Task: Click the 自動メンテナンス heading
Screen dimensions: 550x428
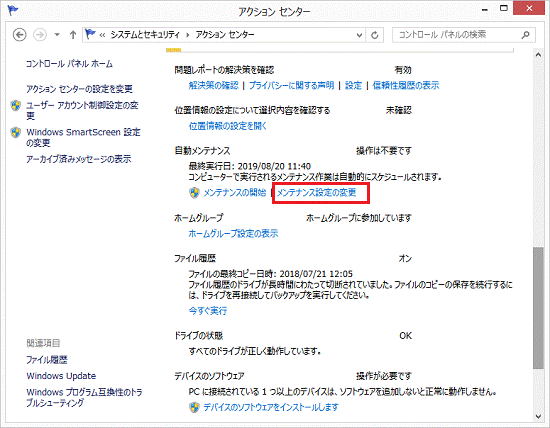Action: pyautogui.click(x=202, y=151)
